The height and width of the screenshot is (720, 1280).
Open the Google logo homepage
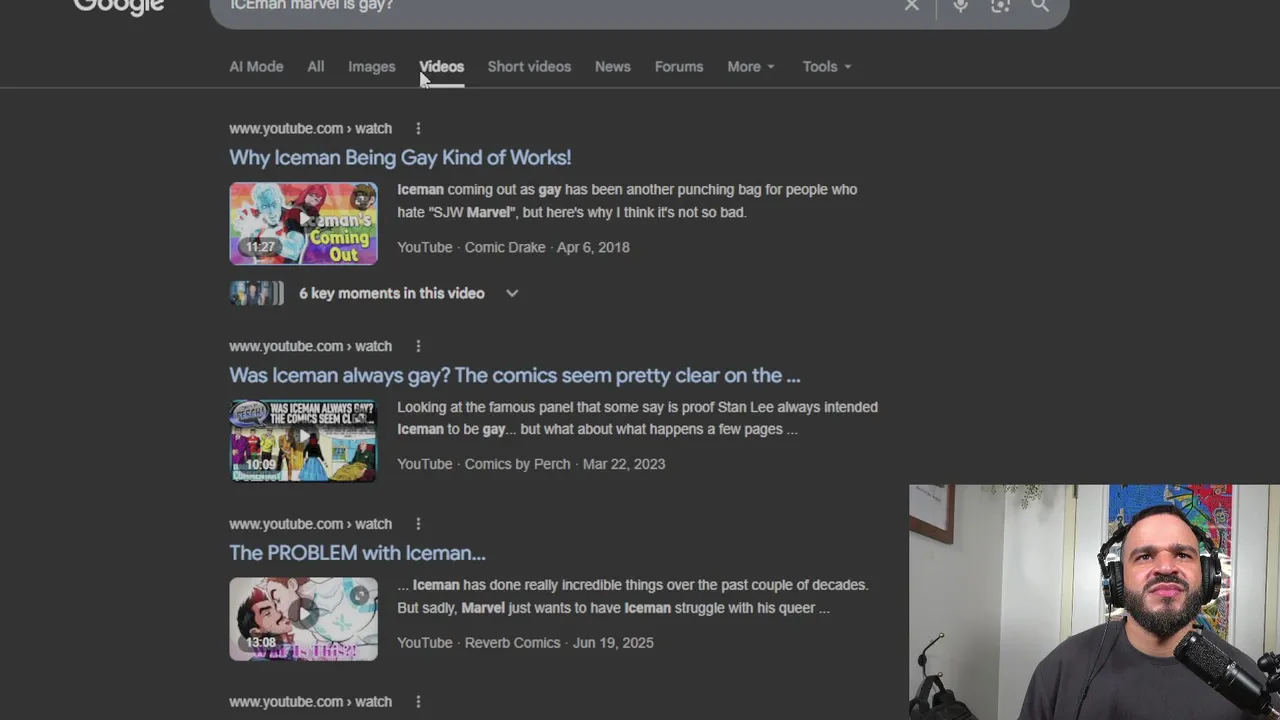point(119,7)
